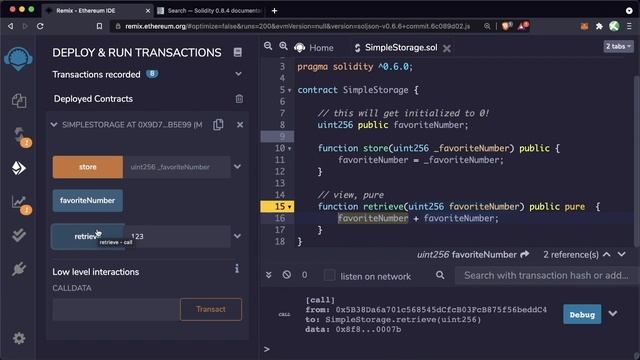
Task: Click the terminal prompt input line
Action: 449,349
